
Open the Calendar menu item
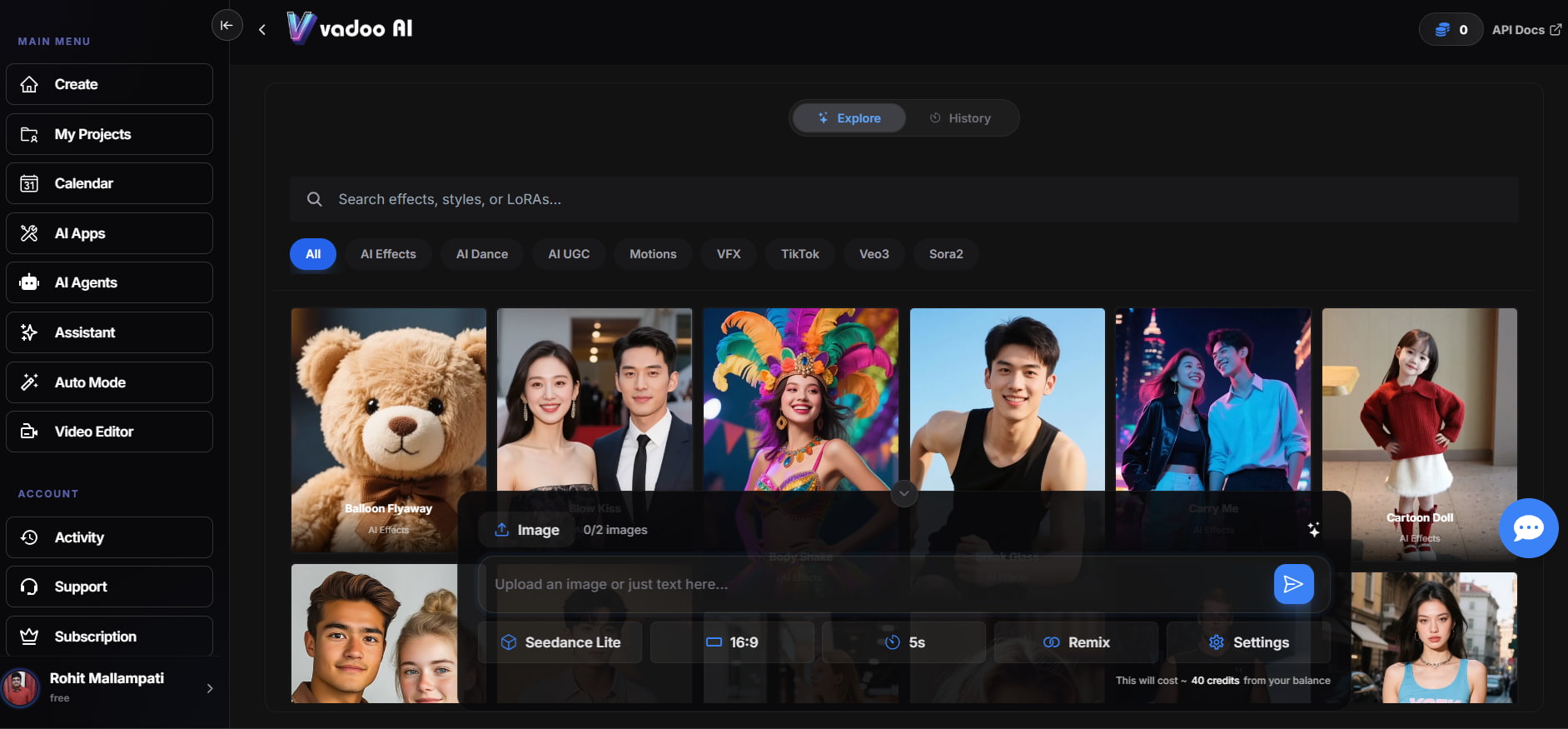pyautogui.click(x=109, y=183)
